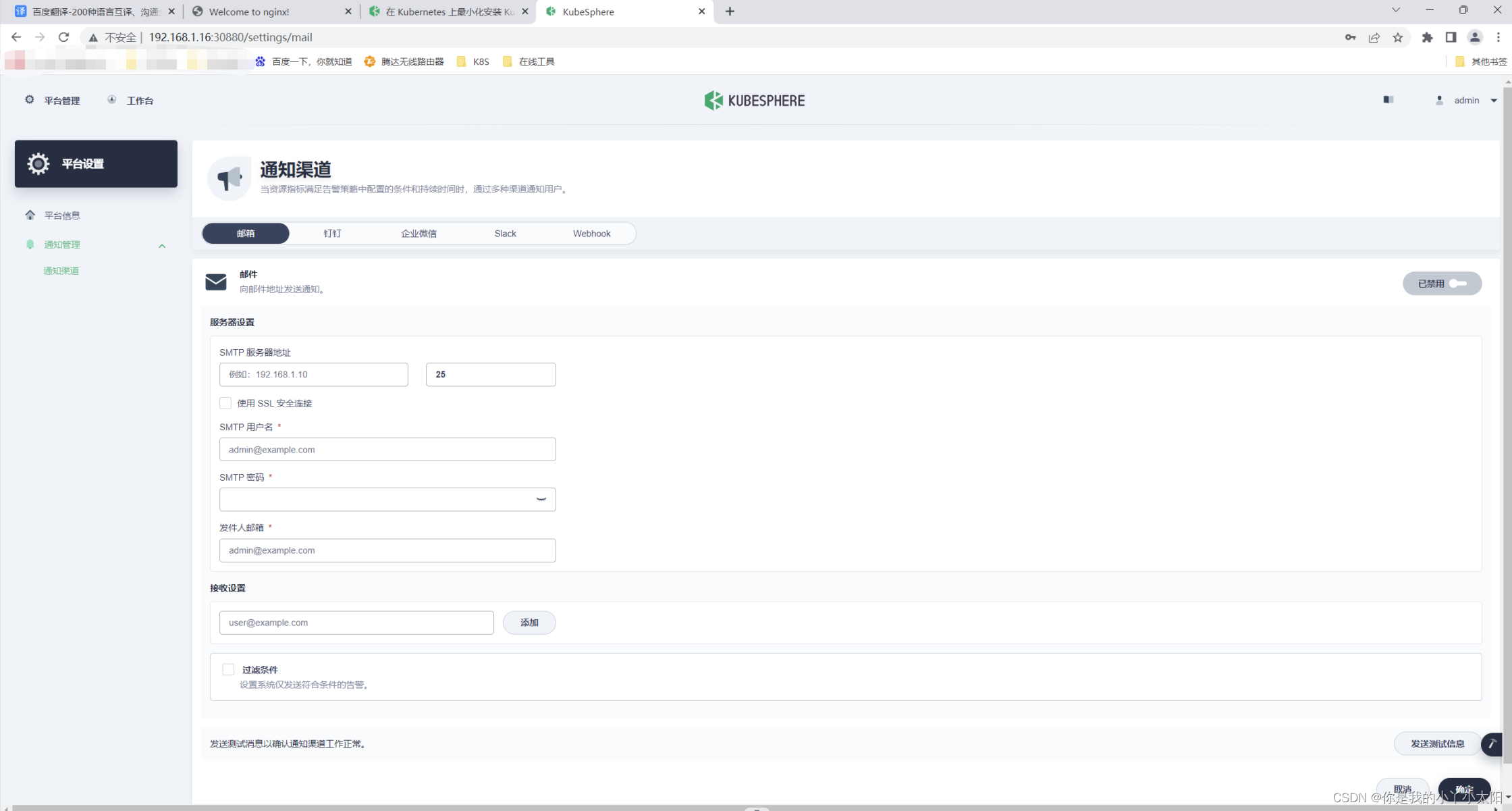Bookmark this page with star icon
Image resolution: width=1512 pixels, height=811 pixels.
tap(1397, 37)
